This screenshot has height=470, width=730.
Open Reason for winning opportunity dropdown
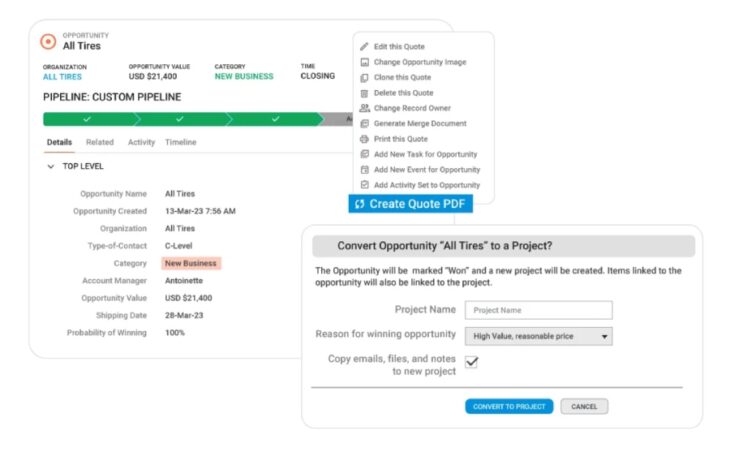tap(539, 336)
